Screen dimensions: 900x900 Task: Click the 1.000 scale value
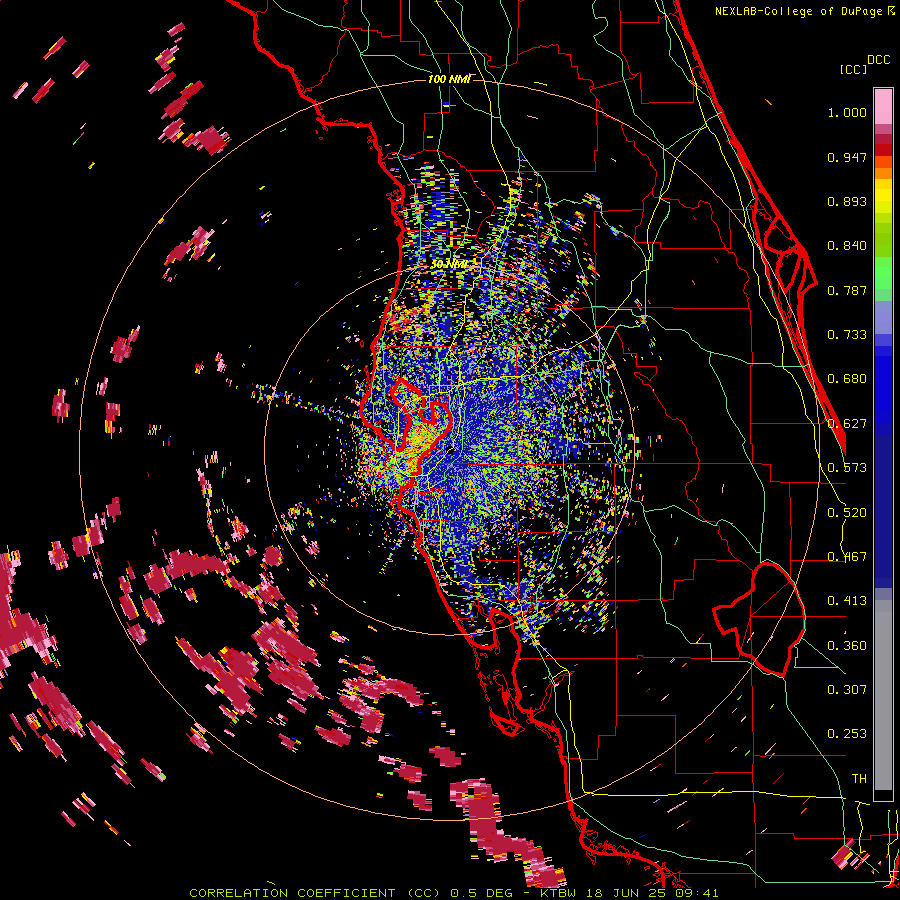tap(847, 112)
